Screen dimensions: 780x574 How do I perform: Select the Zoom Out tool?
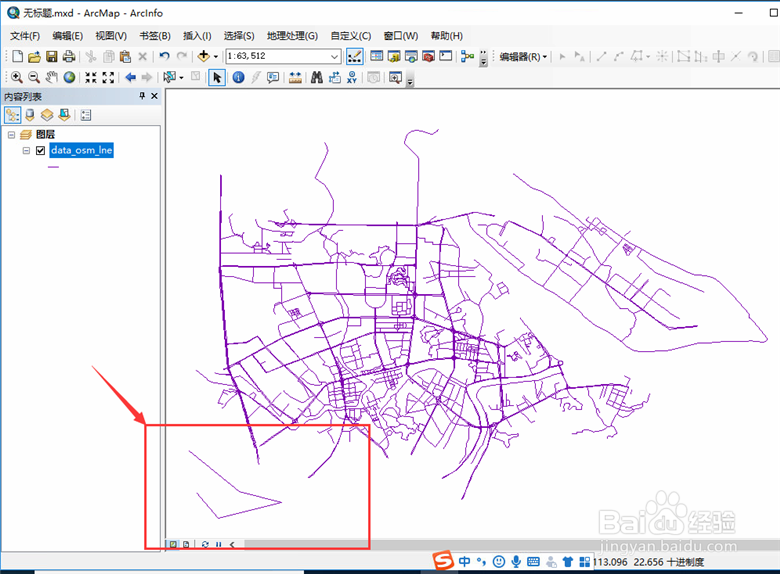coord(34,78)
